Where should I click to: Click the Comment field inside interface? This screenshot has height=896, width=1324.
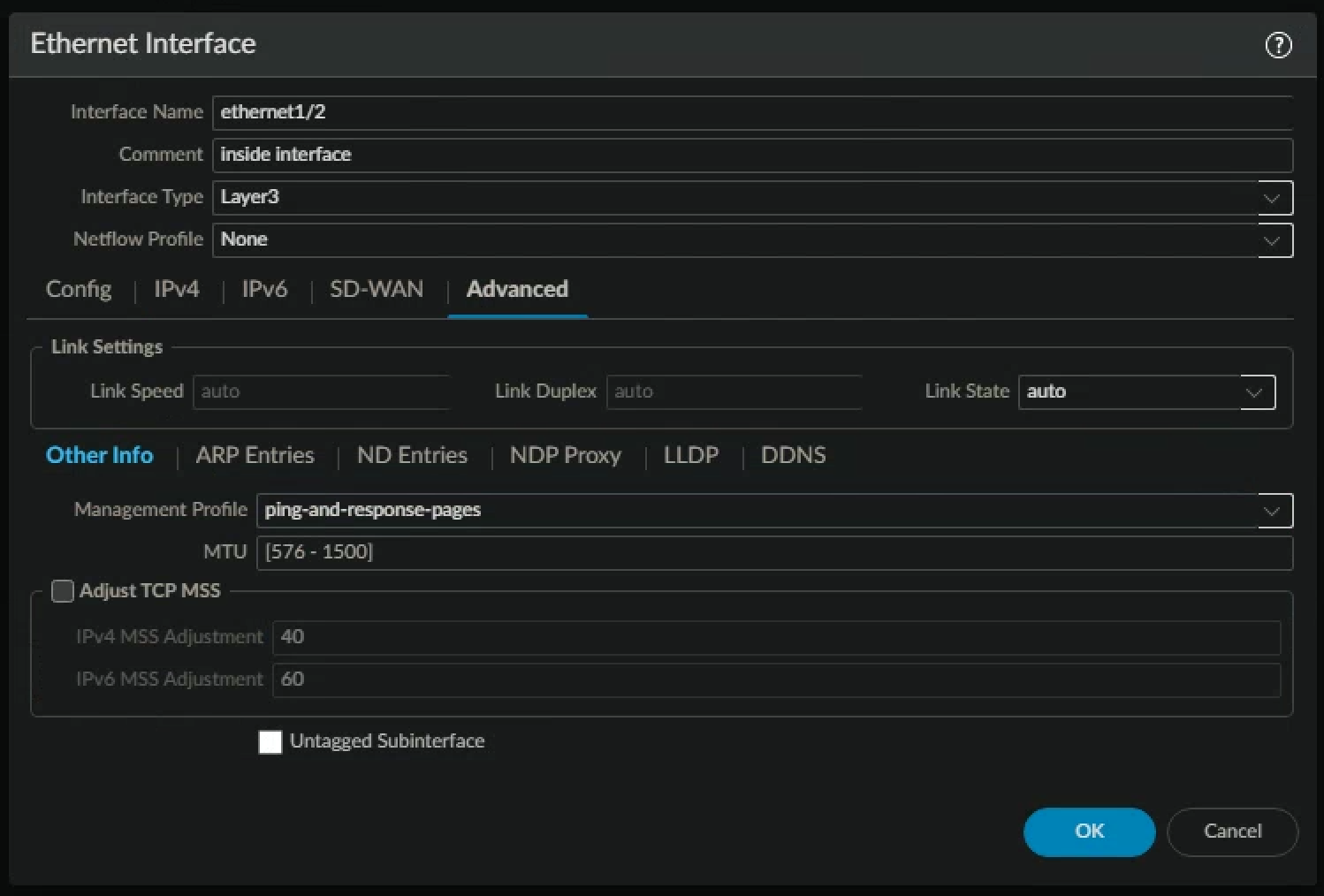pos(752,155)
